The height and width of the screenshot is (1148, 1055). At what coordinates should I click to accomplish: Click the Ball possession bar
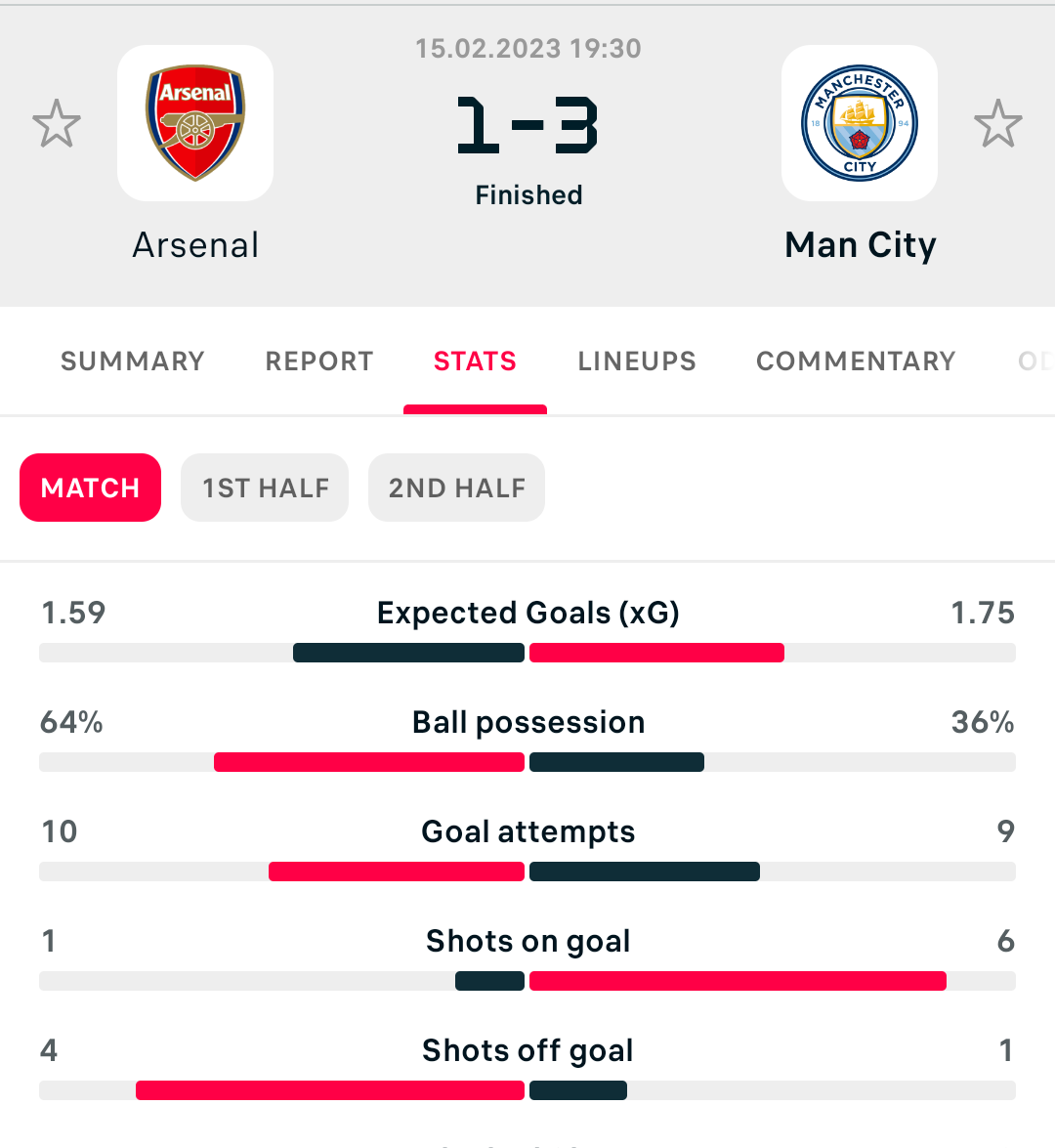(x=527, y=762)
